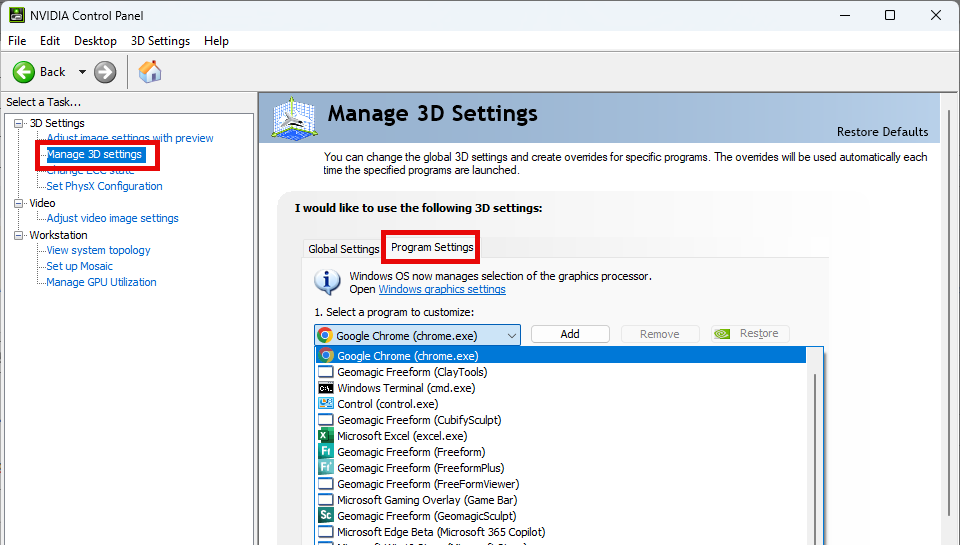Click the Remove button
This screenshot has height=545, width=960.
tap(659, 334)
